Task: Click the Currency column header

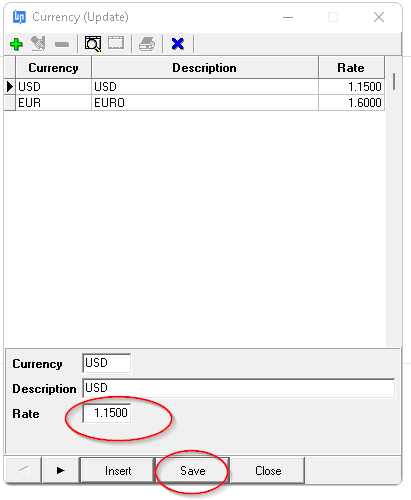Action: tap(53, 68)
